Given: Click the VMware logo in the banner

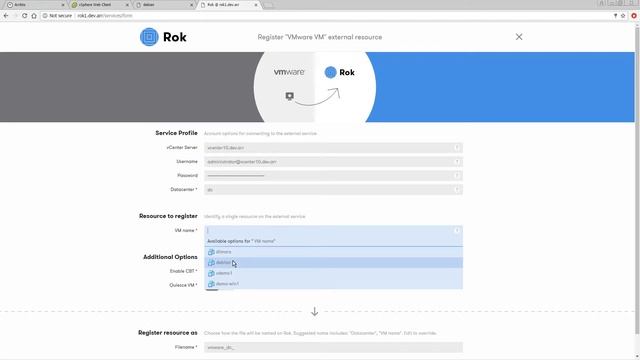Looking at the screenshot, I should click(289, 72).
